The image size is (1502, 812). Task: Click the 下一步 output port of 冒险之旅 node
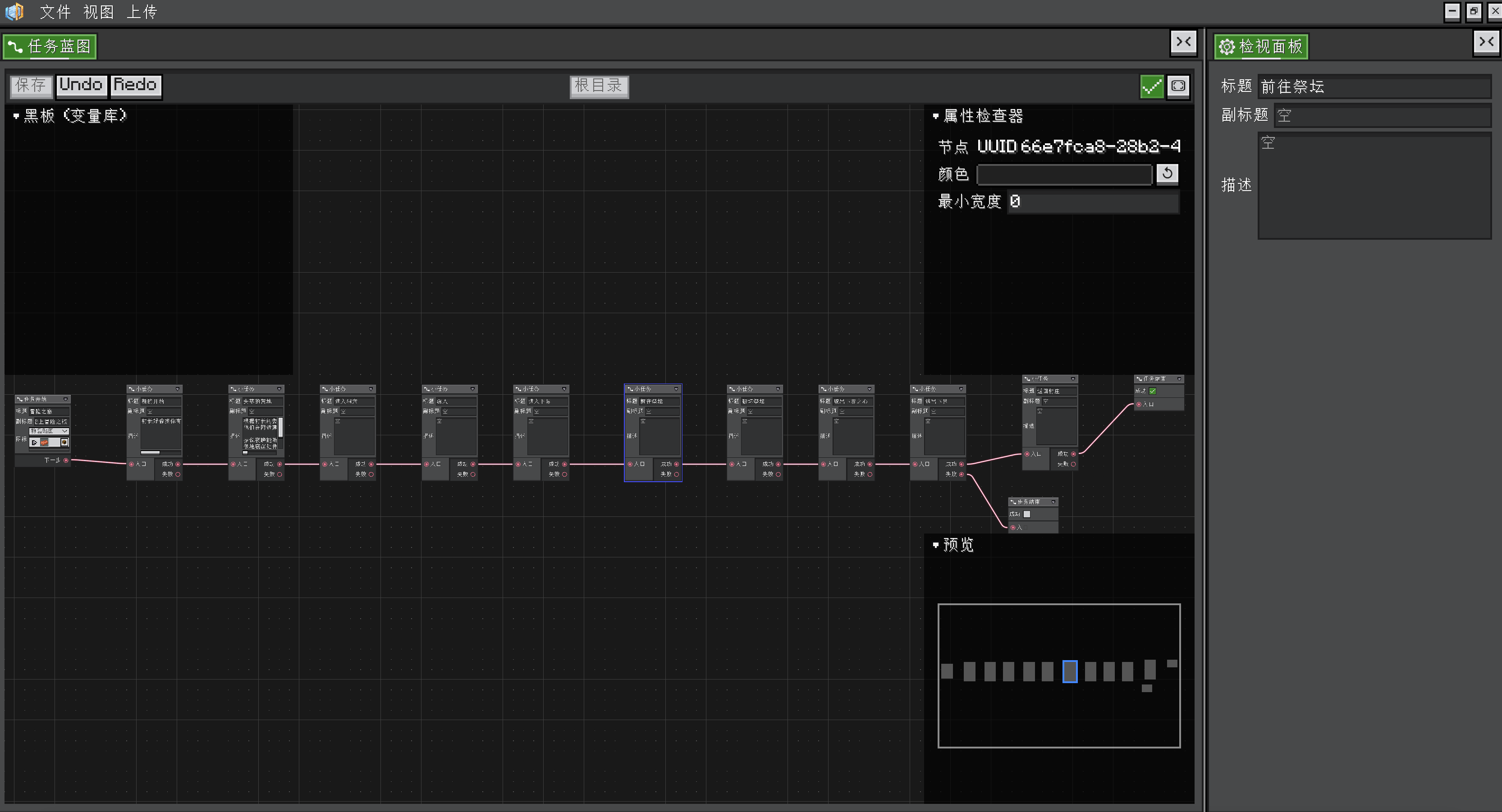[66, 461]
